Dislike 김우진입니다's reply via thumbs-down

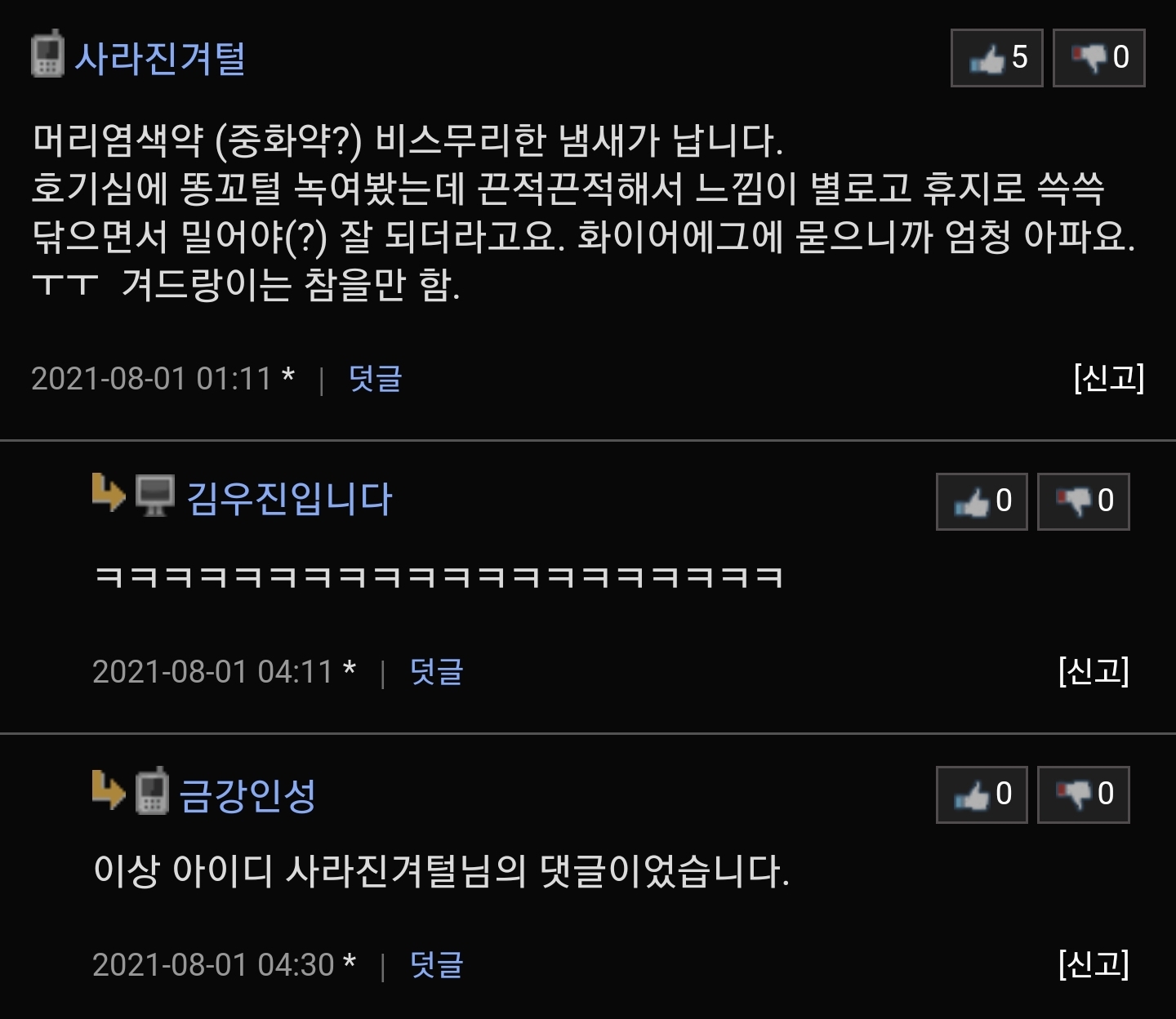click(1083, 501)
